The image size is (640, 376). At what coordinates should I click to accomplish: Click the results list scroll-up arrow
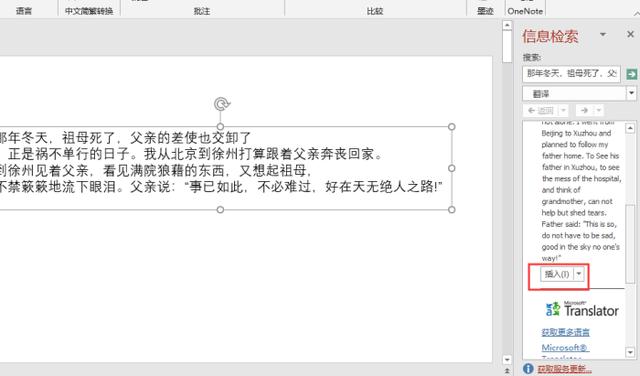click(x=630, y=128)
